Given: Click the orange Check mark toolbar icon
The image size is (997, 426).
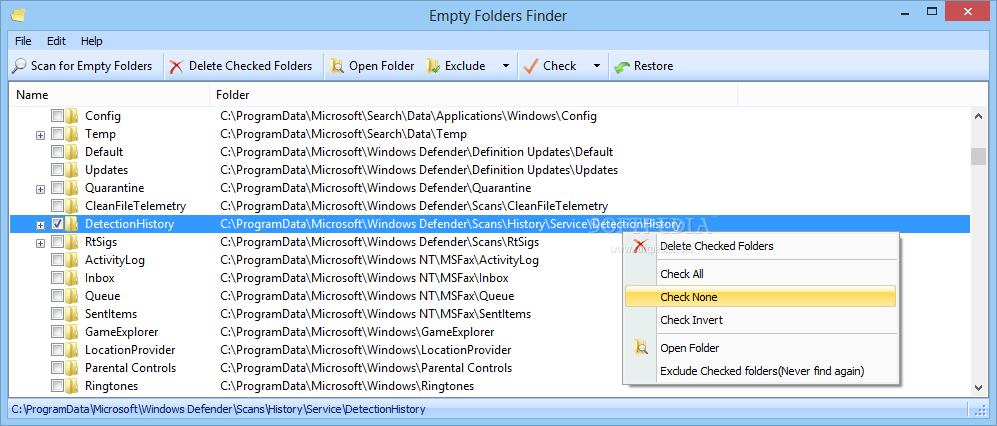Looking at the screenshot, I should tap(532, 65).
